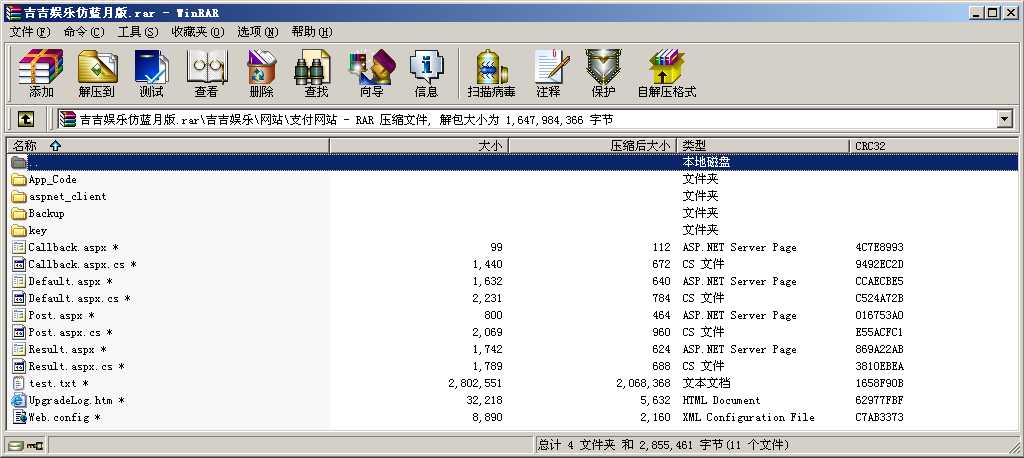Open the 工具(S) menu

[138, 32]
